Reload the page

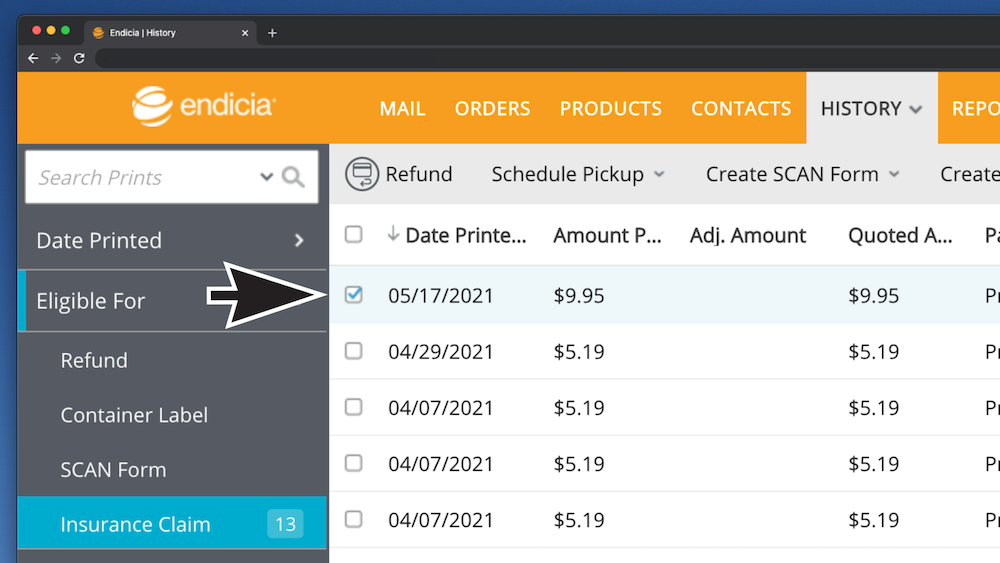pos(79,58)
